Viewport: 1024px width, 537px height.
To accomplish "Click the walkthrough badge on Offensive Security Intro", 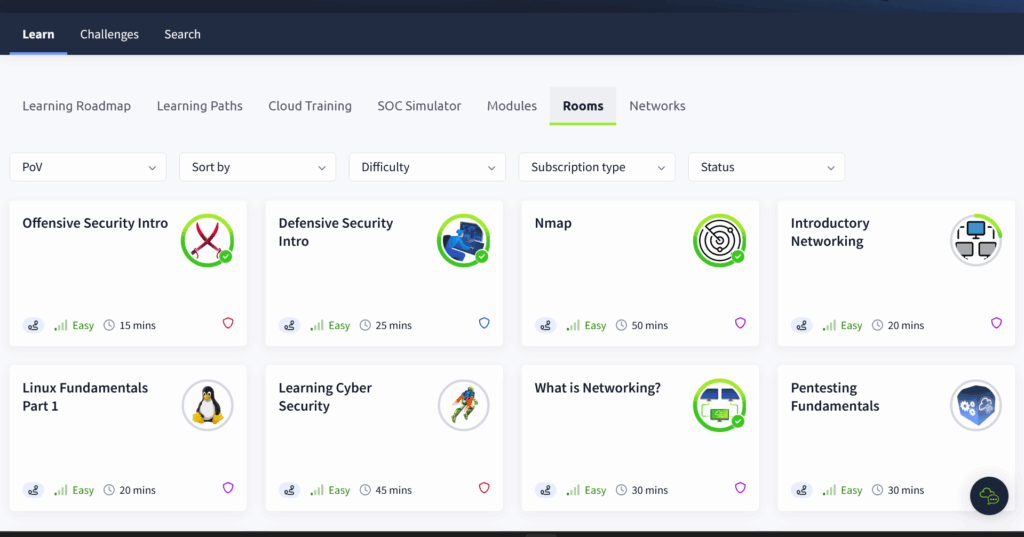I will click(x=33, y=325).
